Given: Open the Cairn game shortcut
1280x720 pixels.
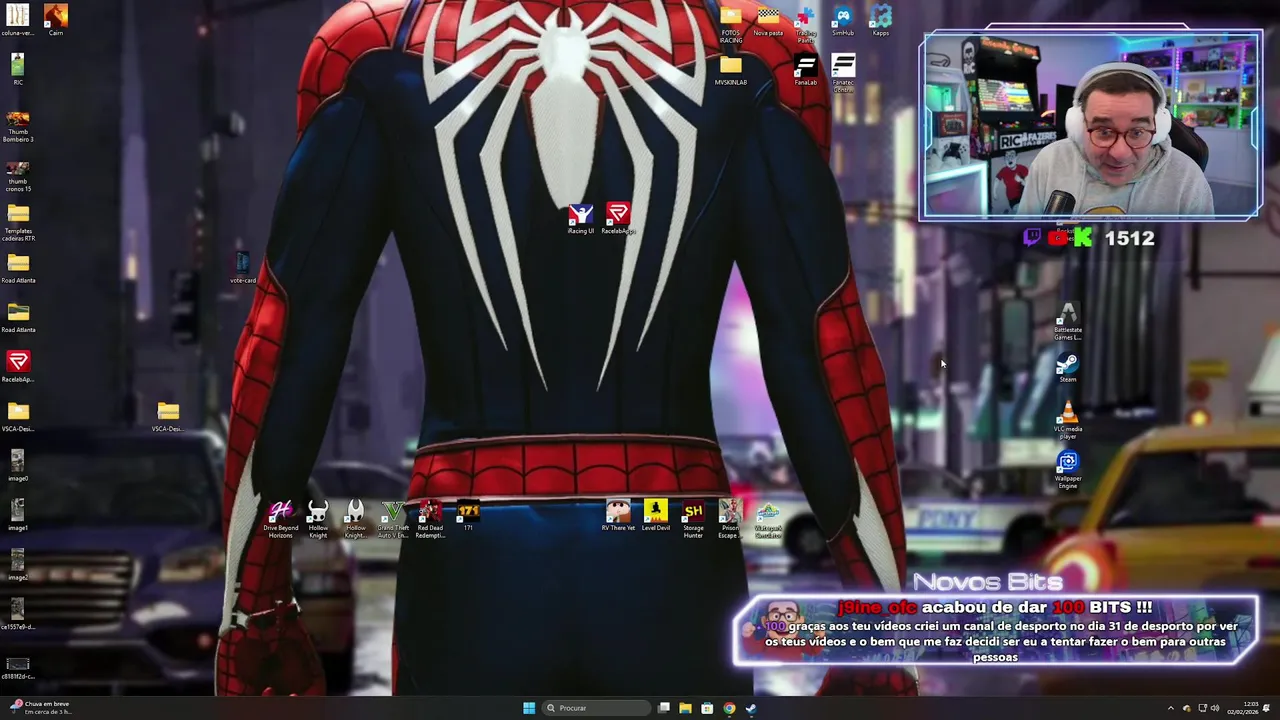Looking at the screenshot, I should (x=56, y=19).
